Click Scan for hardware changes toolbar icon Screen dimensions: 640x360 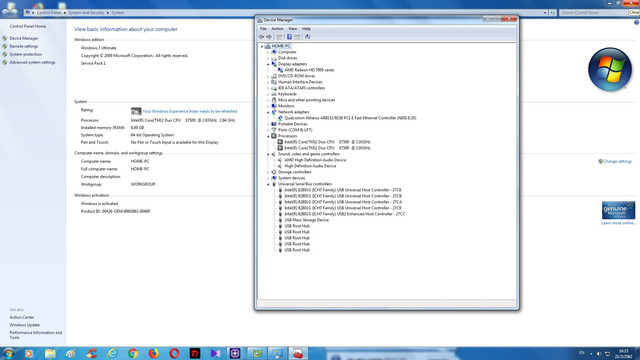point(307,37)
